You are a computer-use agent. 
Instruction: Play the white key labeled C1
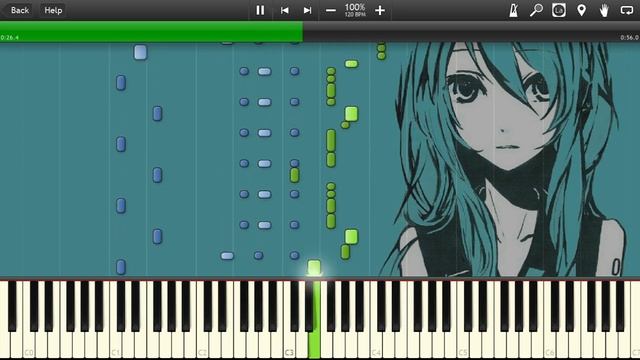click(x=115, y=343)
